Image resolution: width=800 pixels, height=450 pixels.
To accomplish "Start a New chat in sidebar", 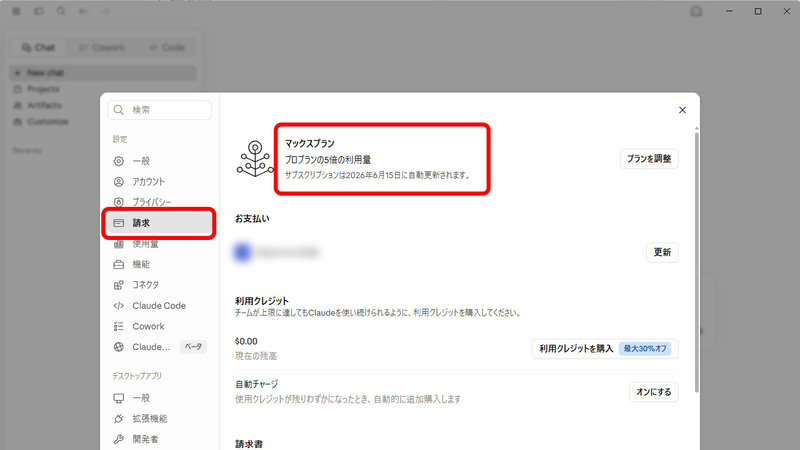I will click(103, 73).
